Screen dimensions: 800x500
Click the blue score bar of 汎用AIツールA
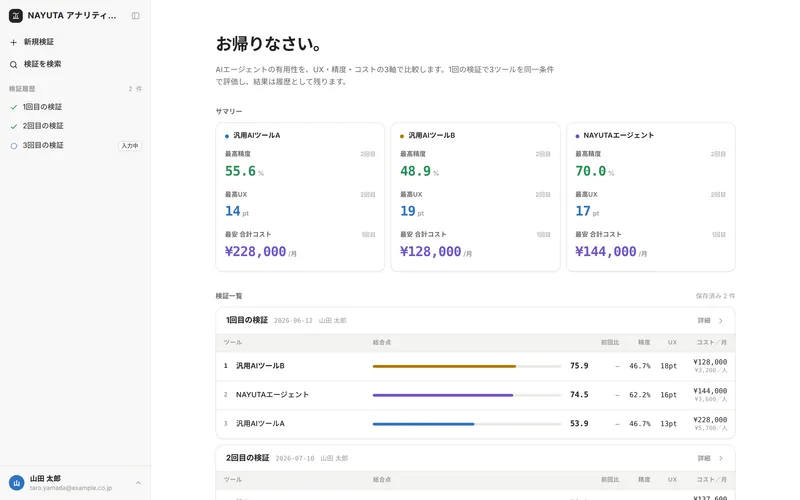[x=423, y=424]
